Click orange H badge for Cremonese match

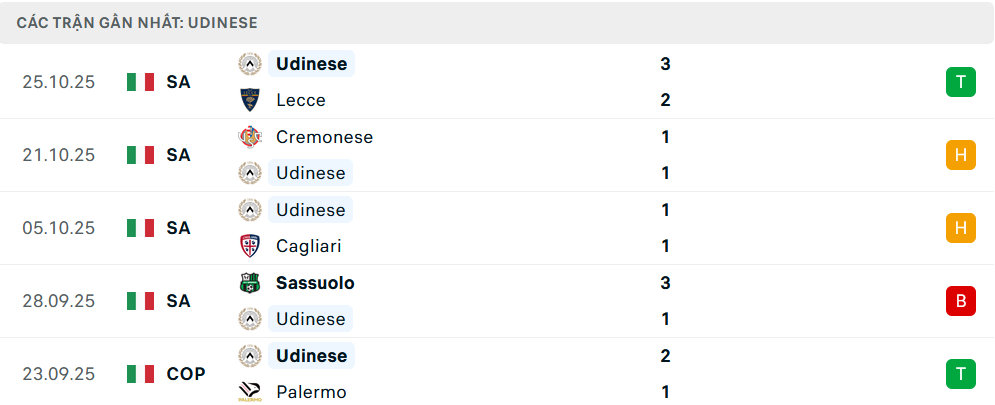pos(960,155)
